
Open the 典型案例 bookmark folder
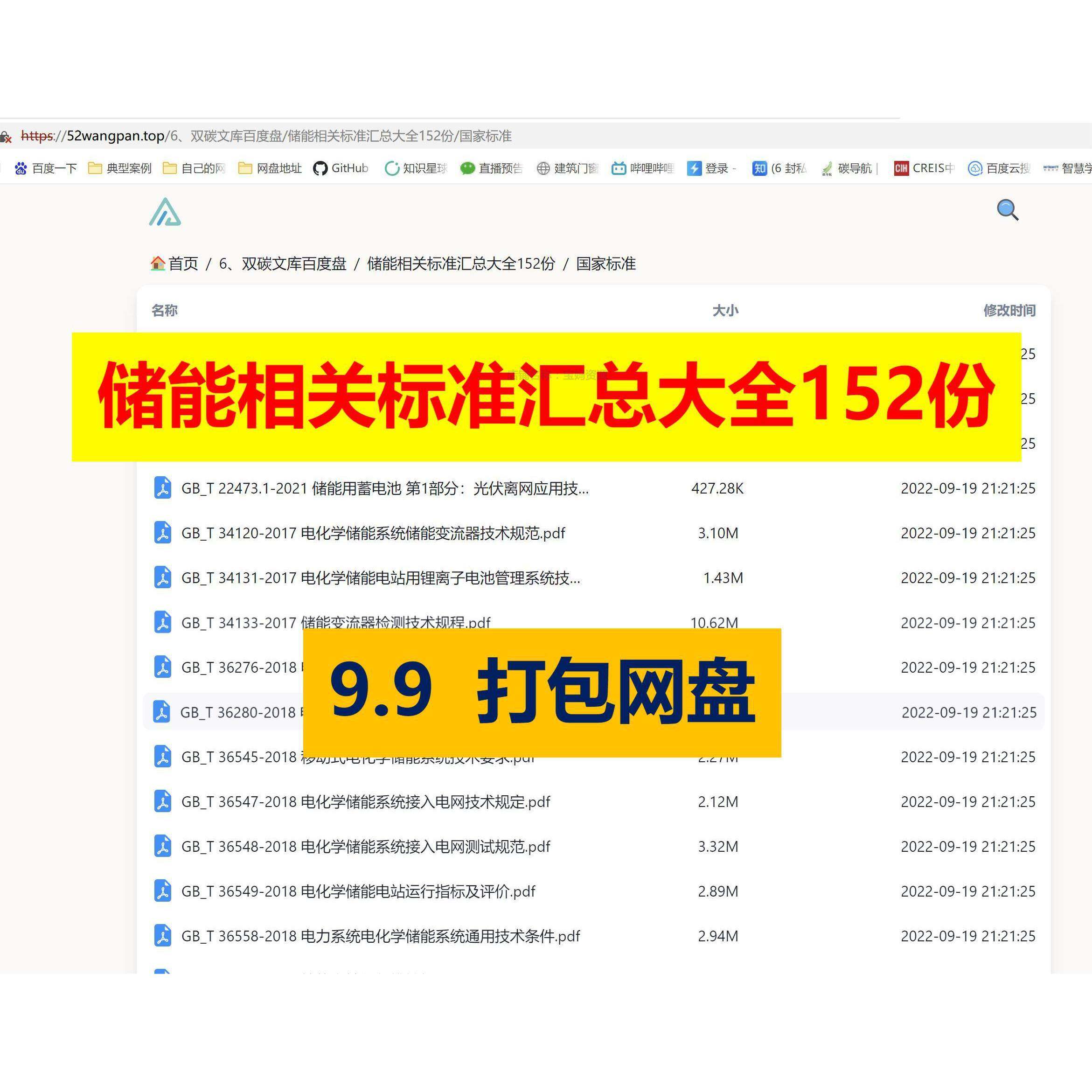tap(120, 168)
